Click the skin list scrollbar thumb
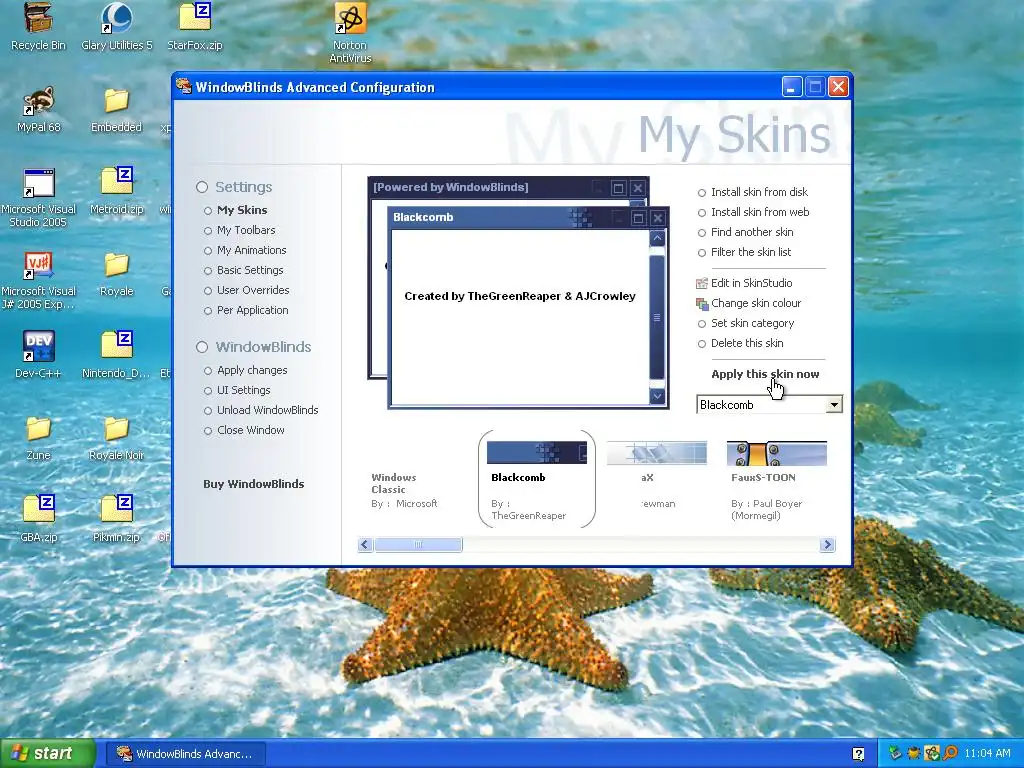Image resolution: width=1024 pixels, height=768 pixels. point(418,545)
